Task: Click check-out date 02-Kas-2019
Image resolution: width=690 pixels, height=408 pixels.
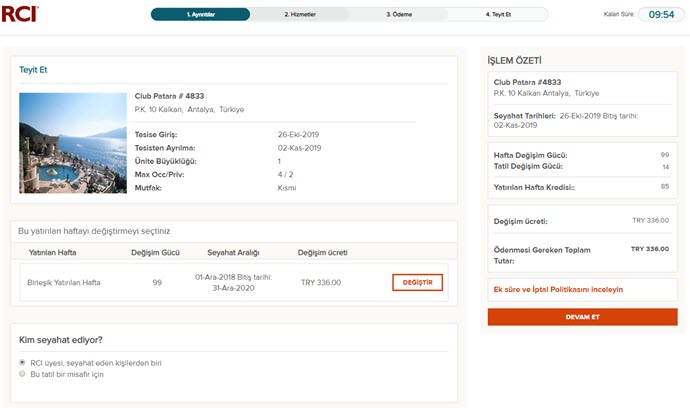Action: coord(299,148)
